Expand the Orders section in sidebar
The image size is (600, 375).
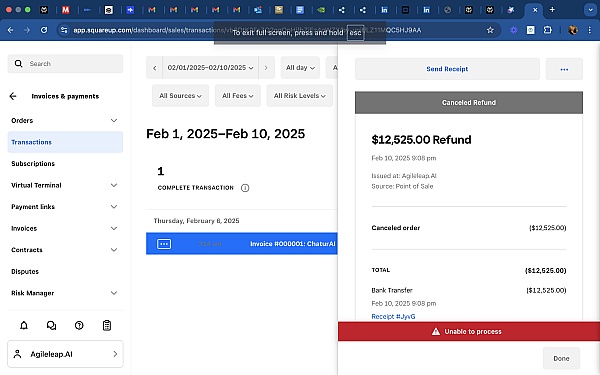click(x=65, y=121)
